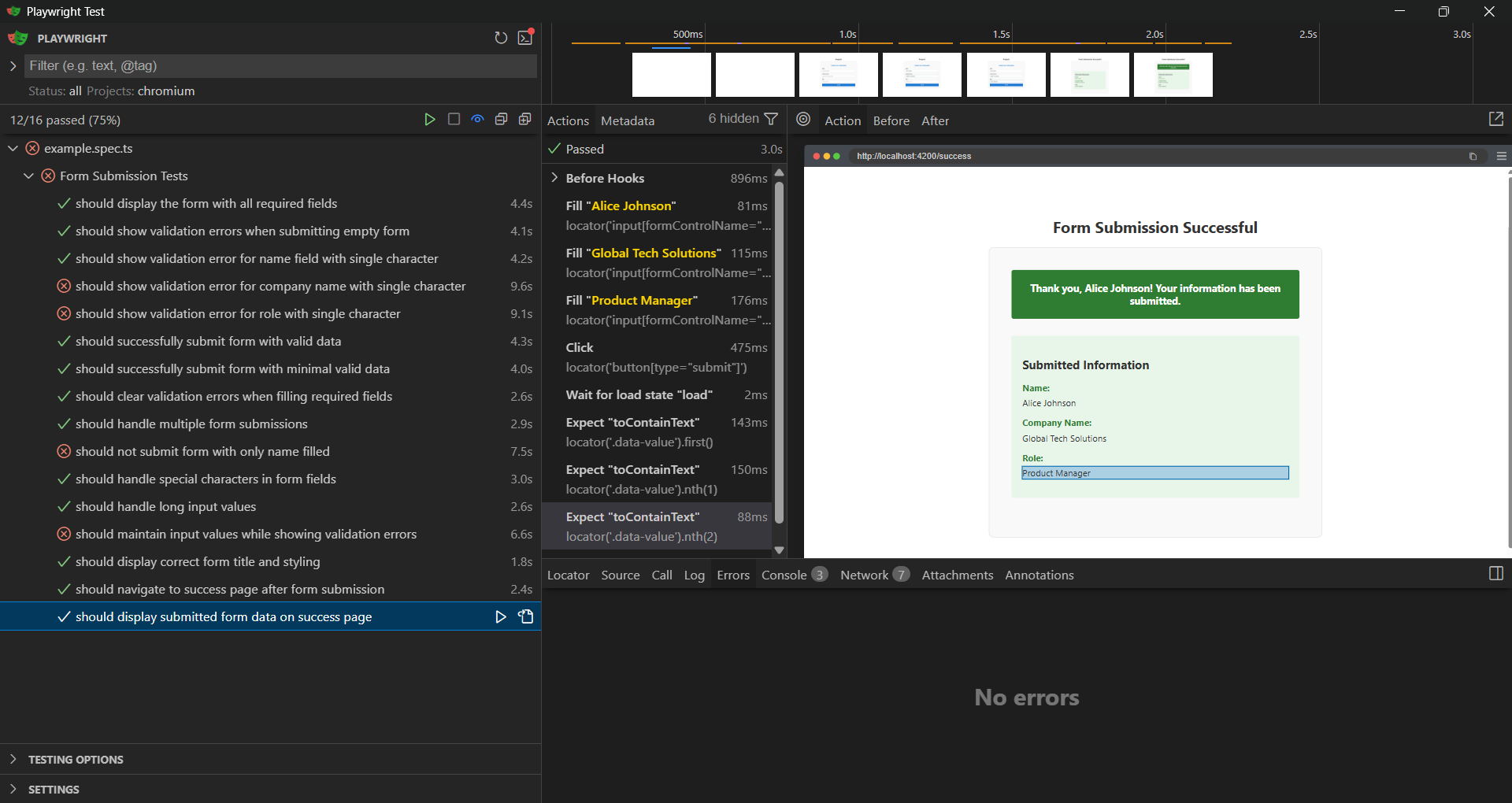Click the Collapse all tests icon
Screen dimensions: 1512x803
(501, 120)
